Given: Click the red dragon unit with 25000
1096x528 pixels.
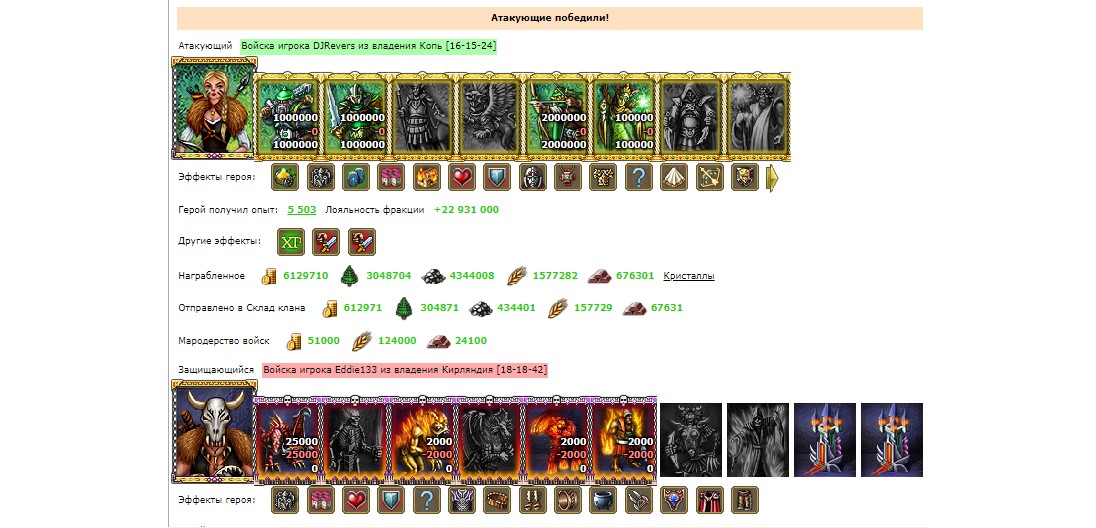Looking at the screenshot, I should click(x=288, y=441).
